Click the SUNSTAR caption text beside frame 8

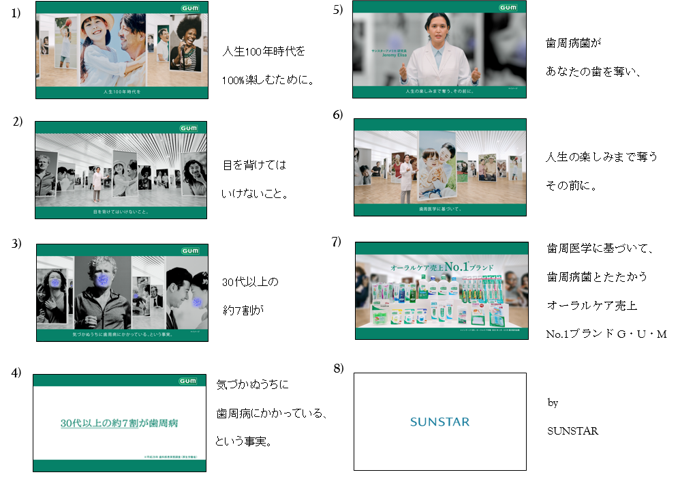(x=573, y=431)
